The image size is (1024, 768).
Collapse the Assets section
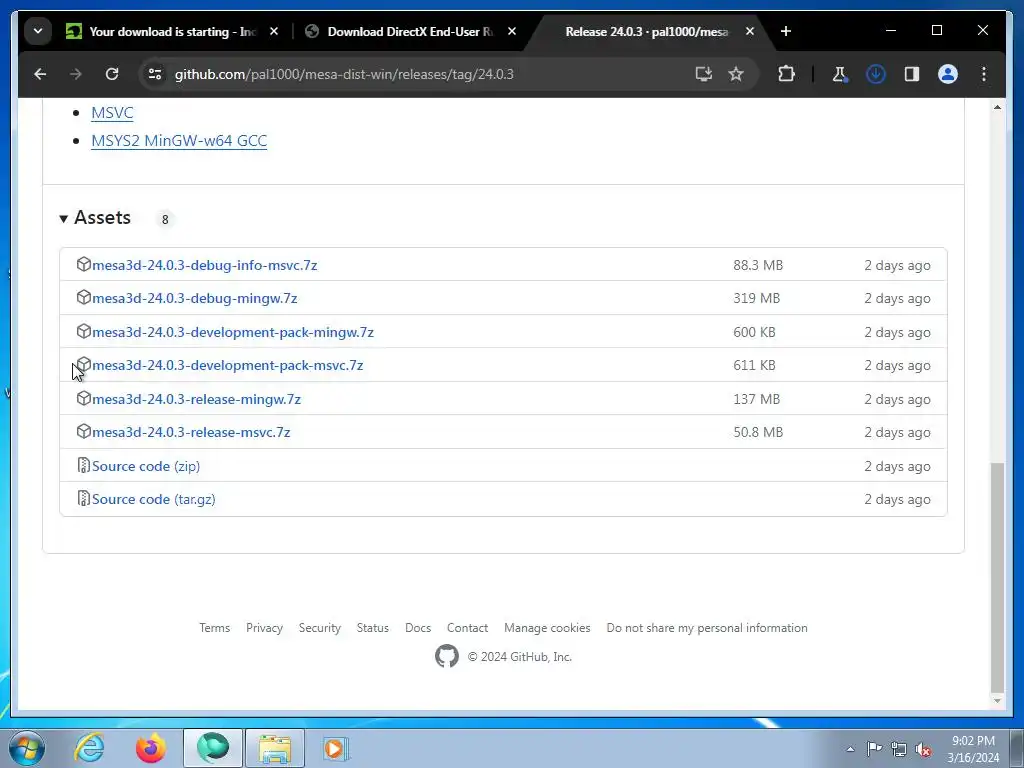(95, 218)
